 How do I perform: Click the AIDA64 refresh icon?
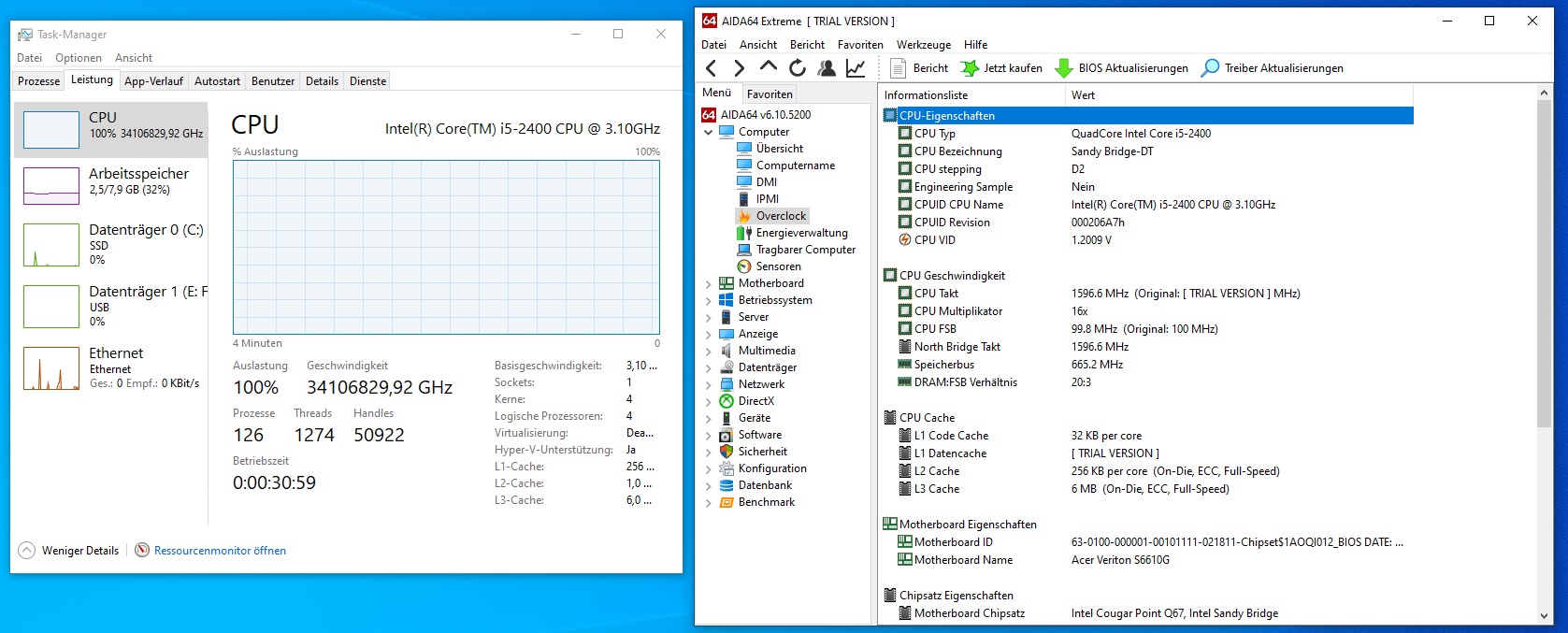coord(798,67)
